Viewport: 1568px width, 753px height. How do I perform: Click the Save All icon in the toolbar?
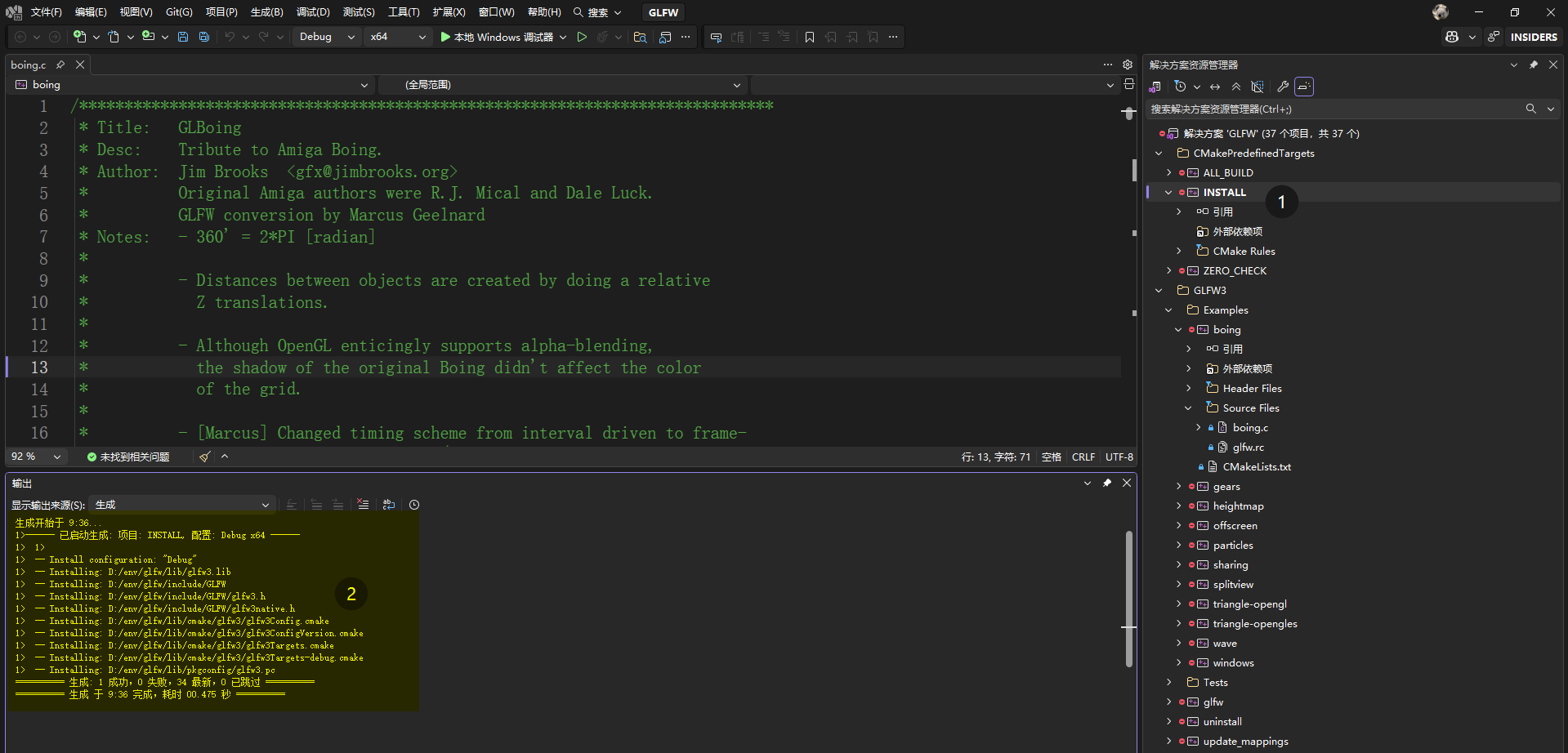[204, 37]
